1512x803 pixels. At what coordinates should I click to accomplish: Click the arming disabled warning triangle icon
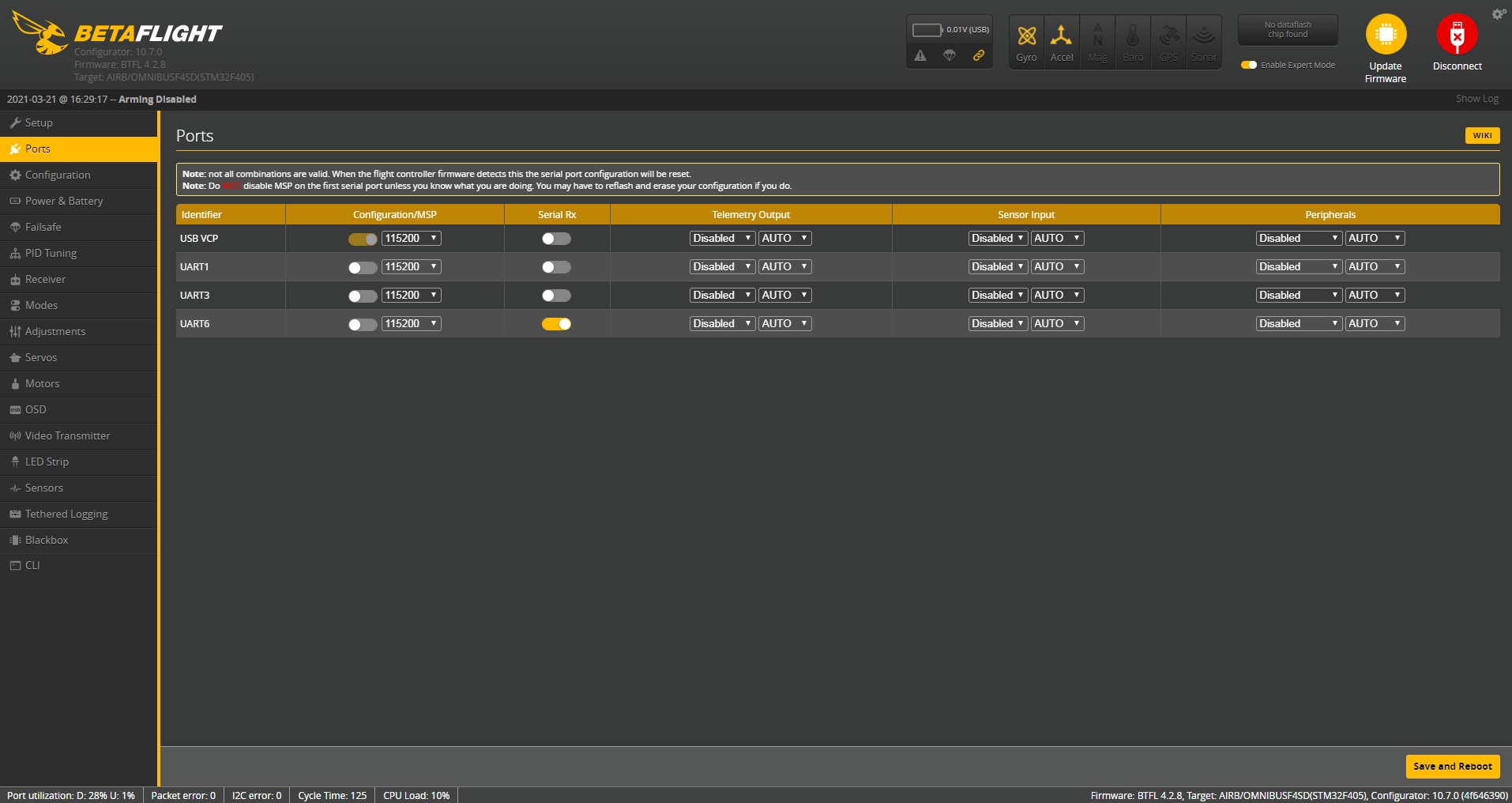click(920, 55)
